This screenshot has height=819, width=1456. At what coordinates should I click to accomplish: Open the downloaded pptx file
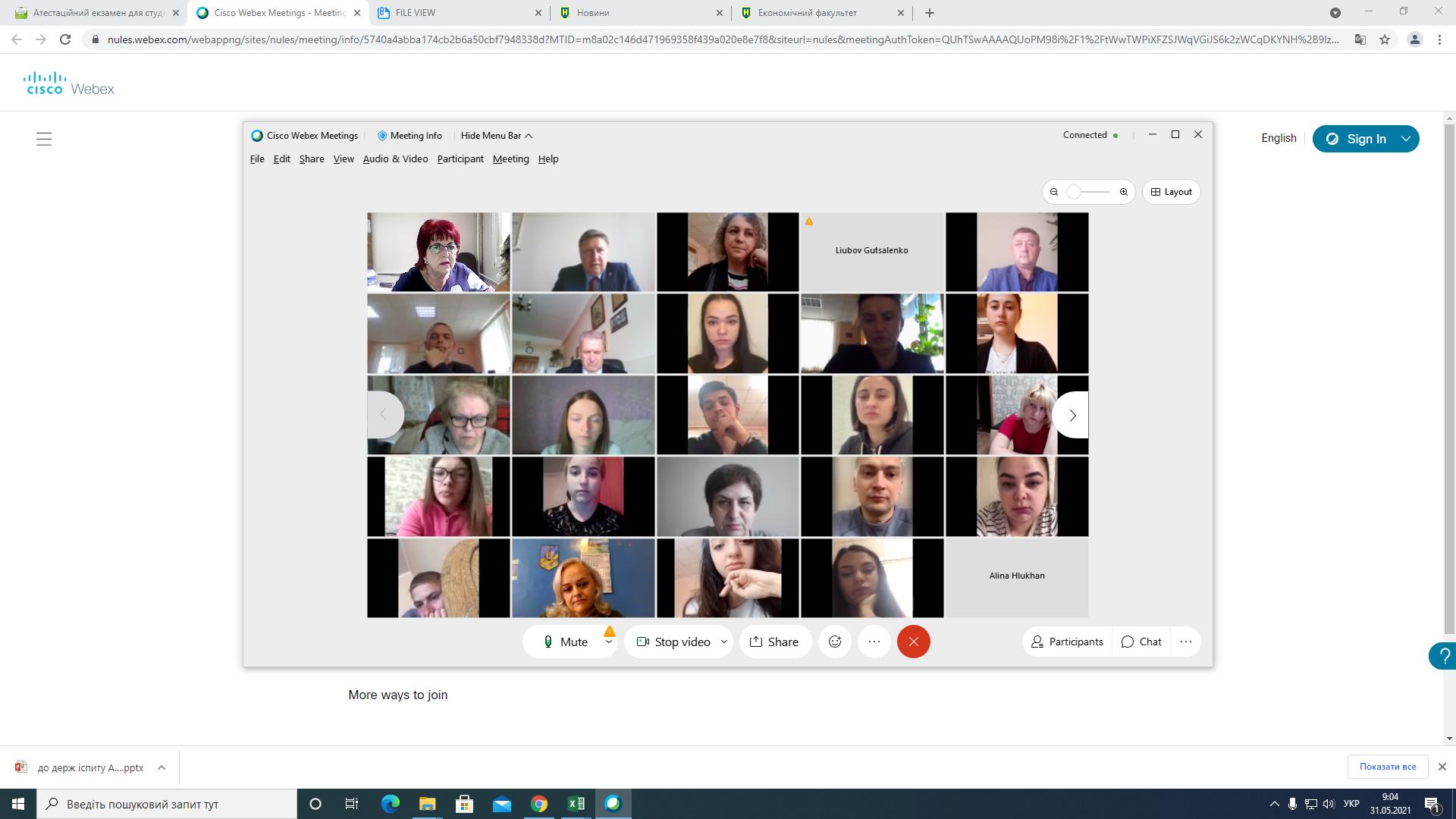click(80, 767)
